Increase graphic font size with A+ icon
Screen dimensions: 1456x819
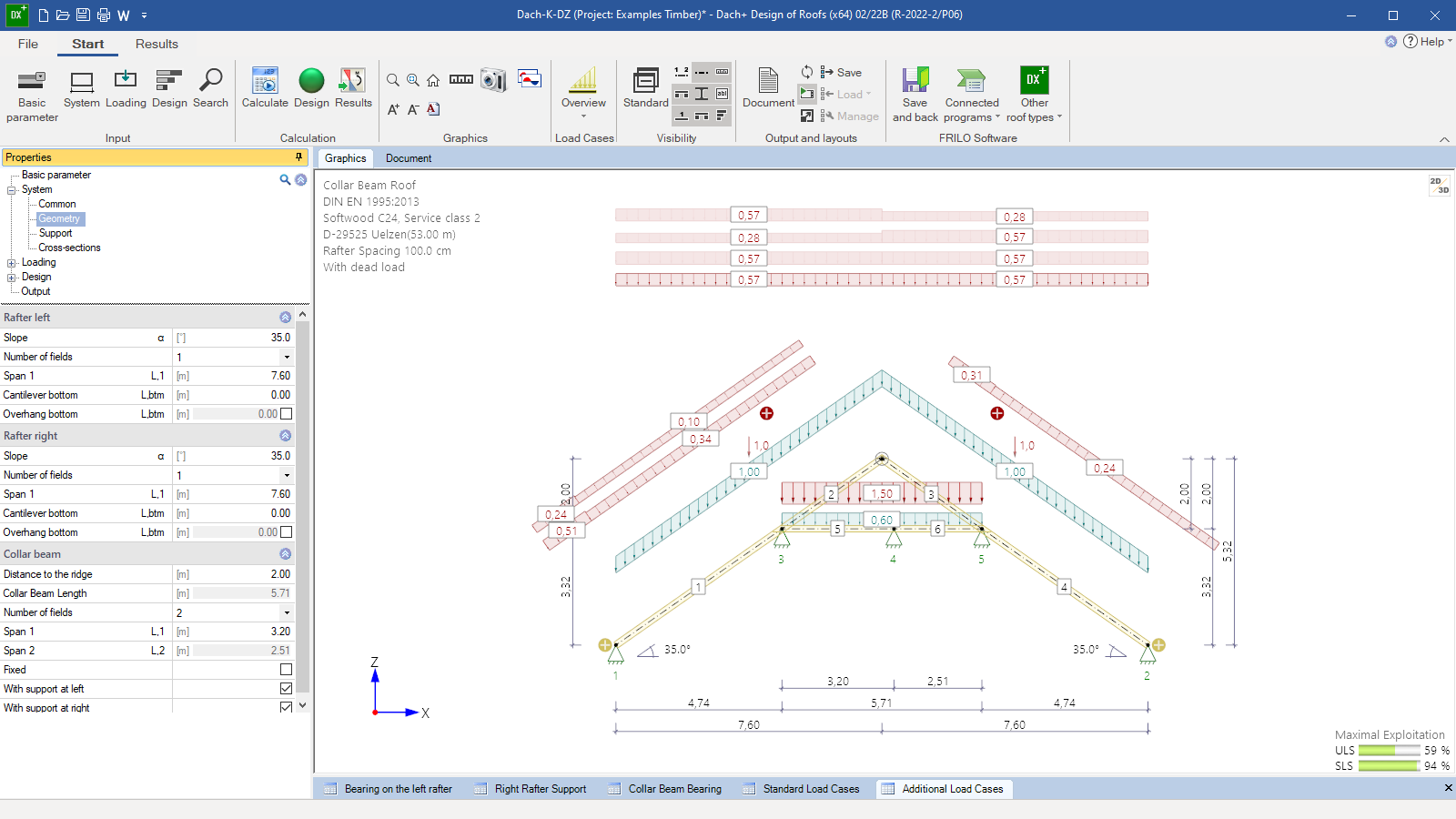tap(393, 109)
